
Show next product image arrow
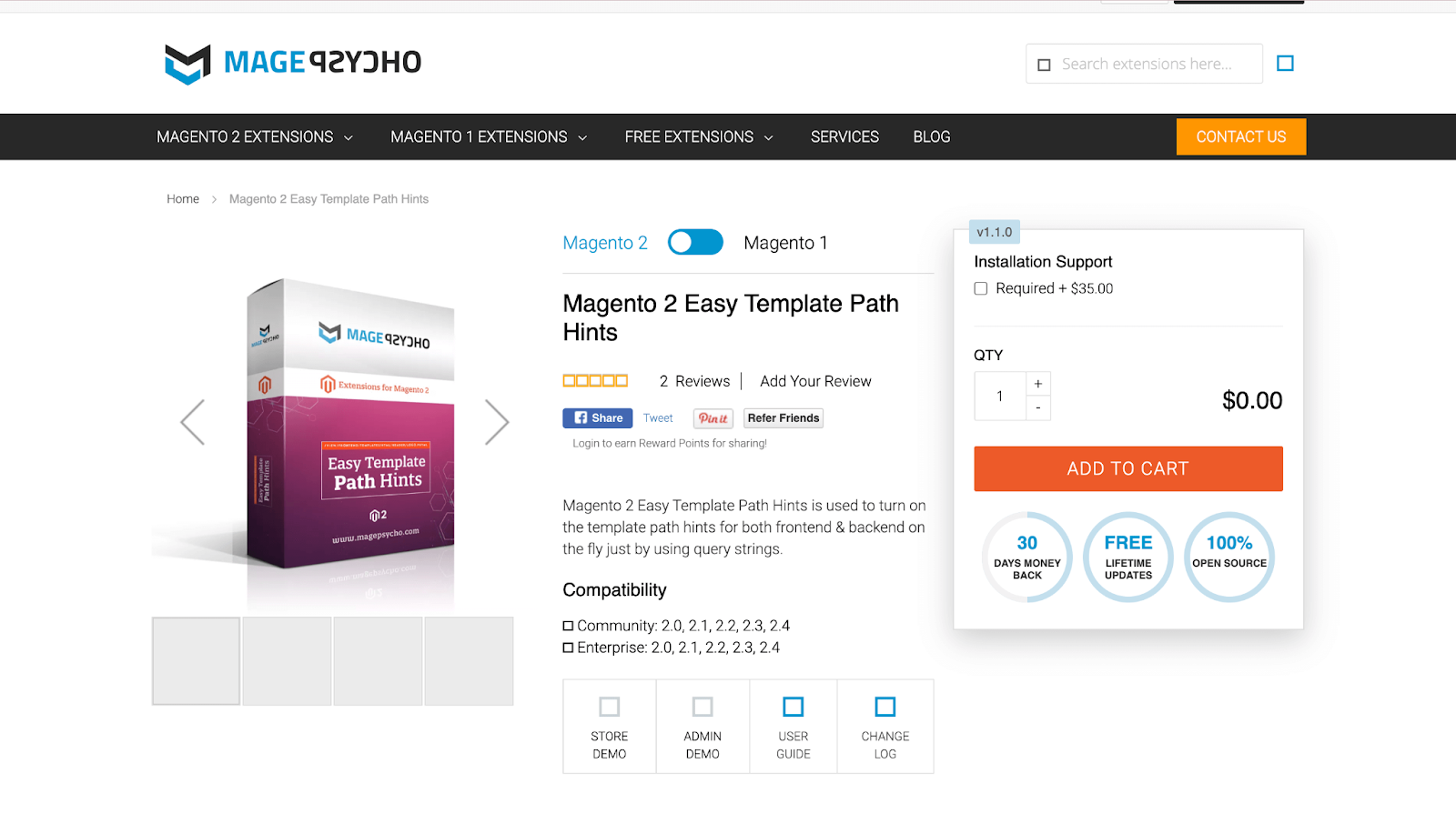coord(497,422)
